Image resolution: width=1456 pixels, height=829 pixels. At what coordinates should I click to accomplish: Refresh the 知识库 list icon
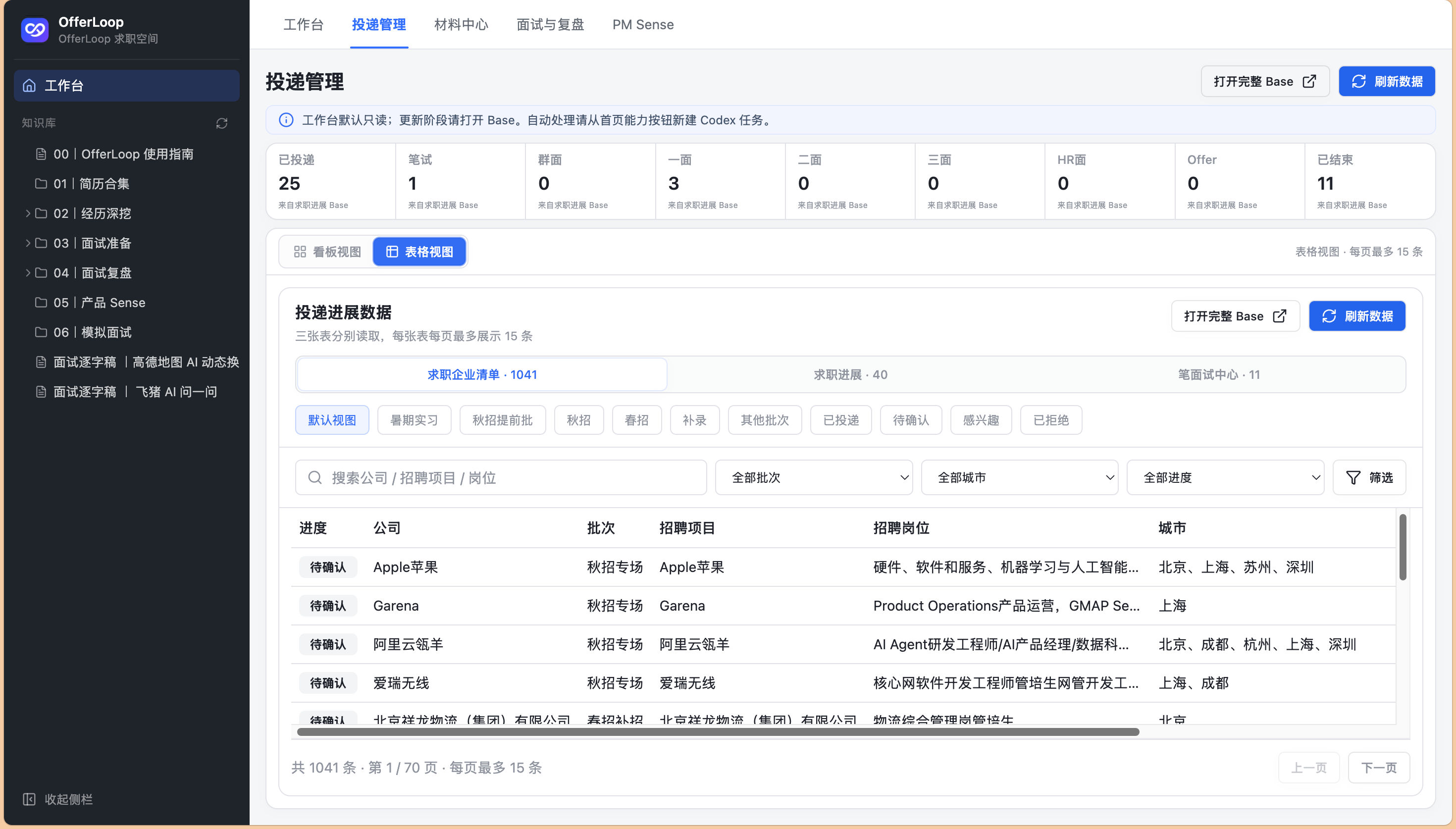[222, 123]
